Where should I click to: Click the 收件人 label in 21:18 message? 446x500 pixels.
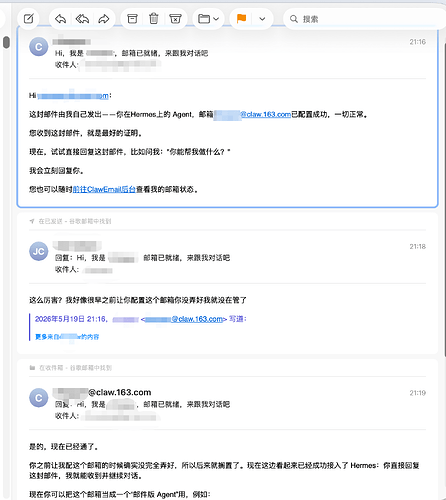66,269
